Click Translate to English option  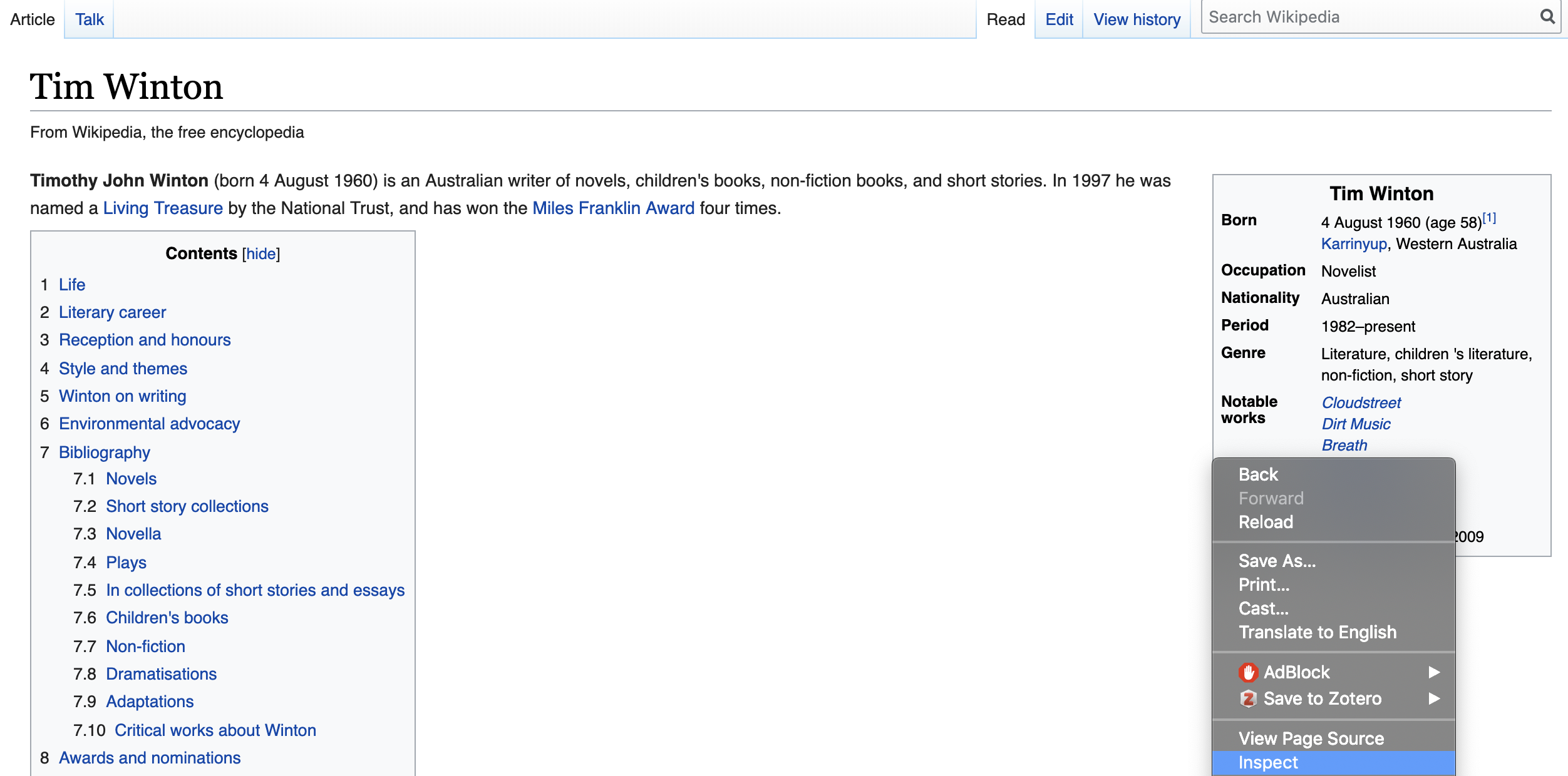click(x=1318, y=632)
